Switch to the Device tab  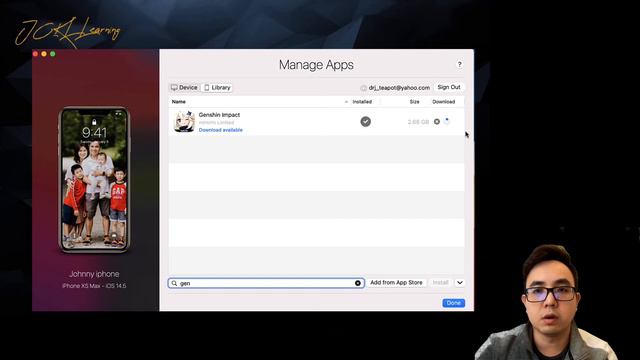pos(184,87)
